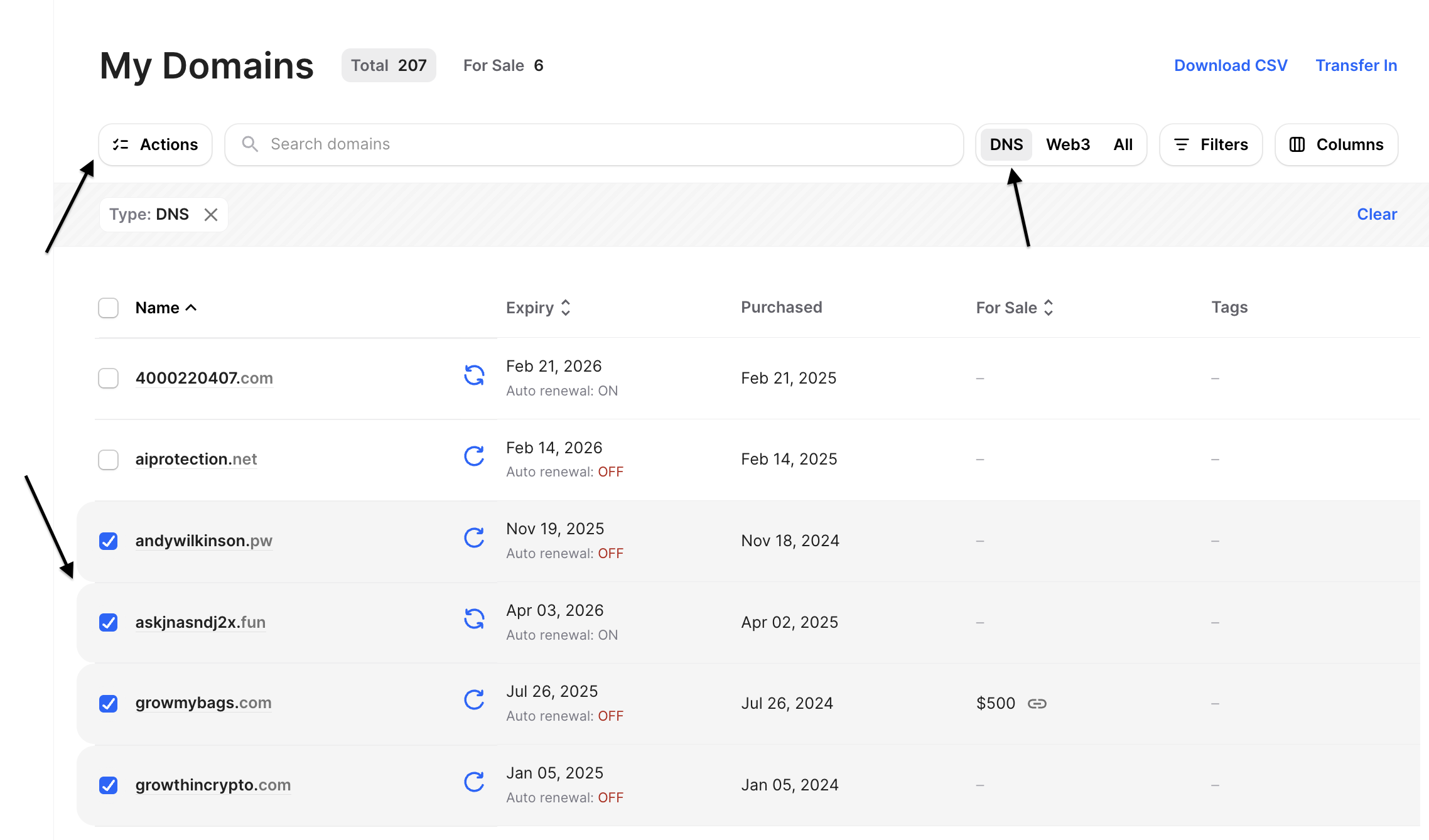Click the Download CSV link
This screenshot has width=1429, height=840.
pos(1230,65)
